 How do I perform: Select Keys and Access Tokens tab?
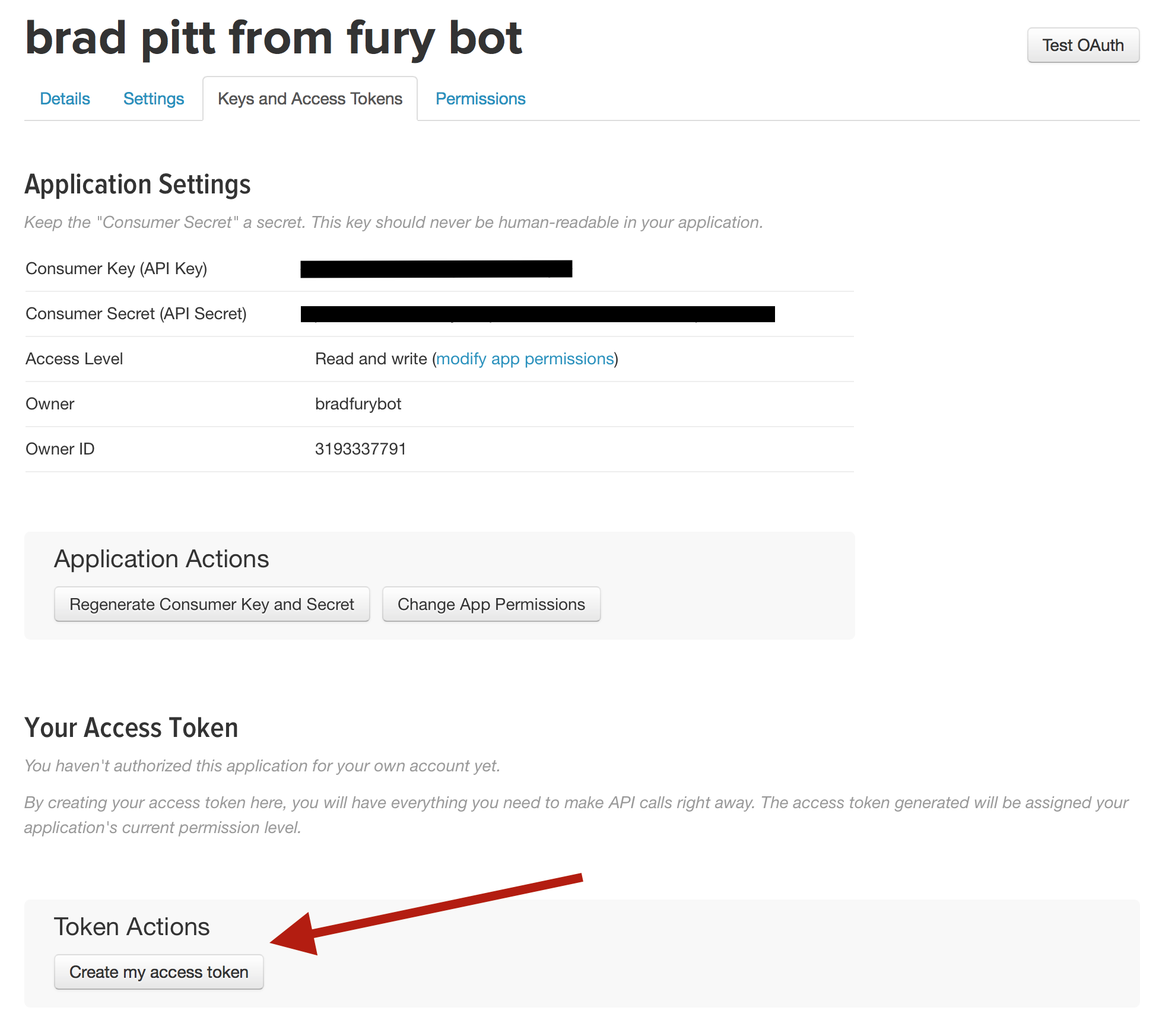pyautogui.click(x=310, y=98)
